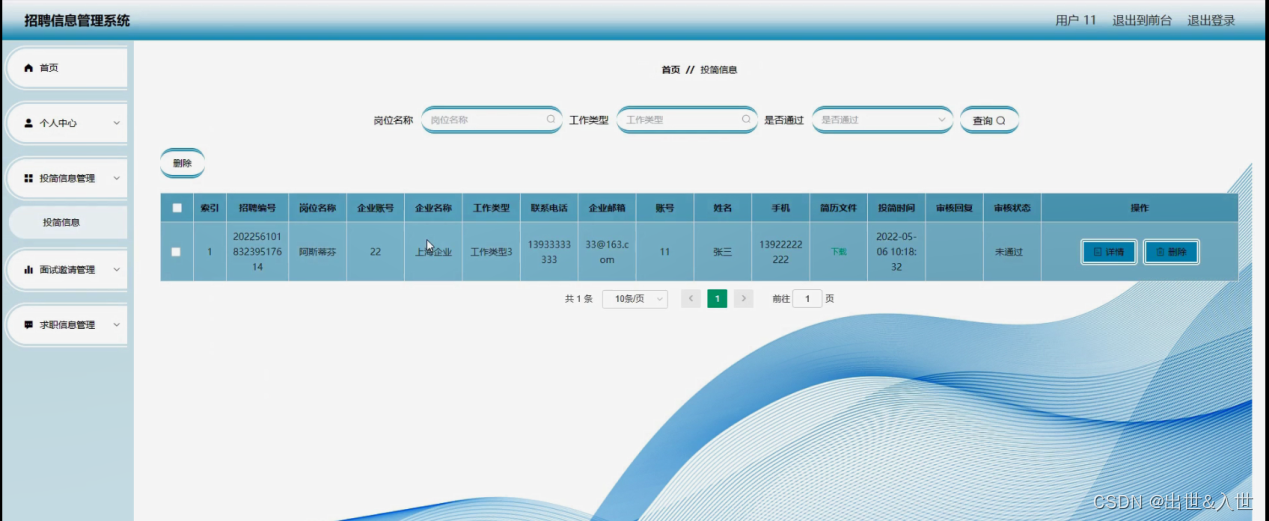The width and height of the screenshot is (1269, 521).
Task: Go to previous page arrow
Action: click(x=691, y=299)
